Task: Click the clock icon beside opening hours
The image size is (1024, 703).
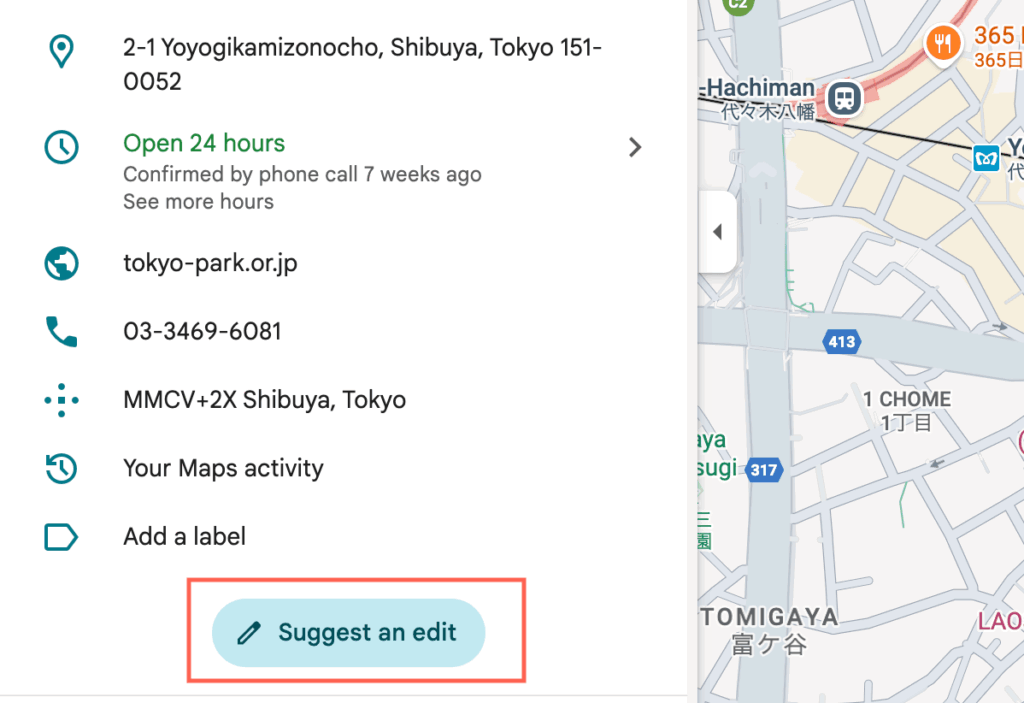Action: (61, 148)
